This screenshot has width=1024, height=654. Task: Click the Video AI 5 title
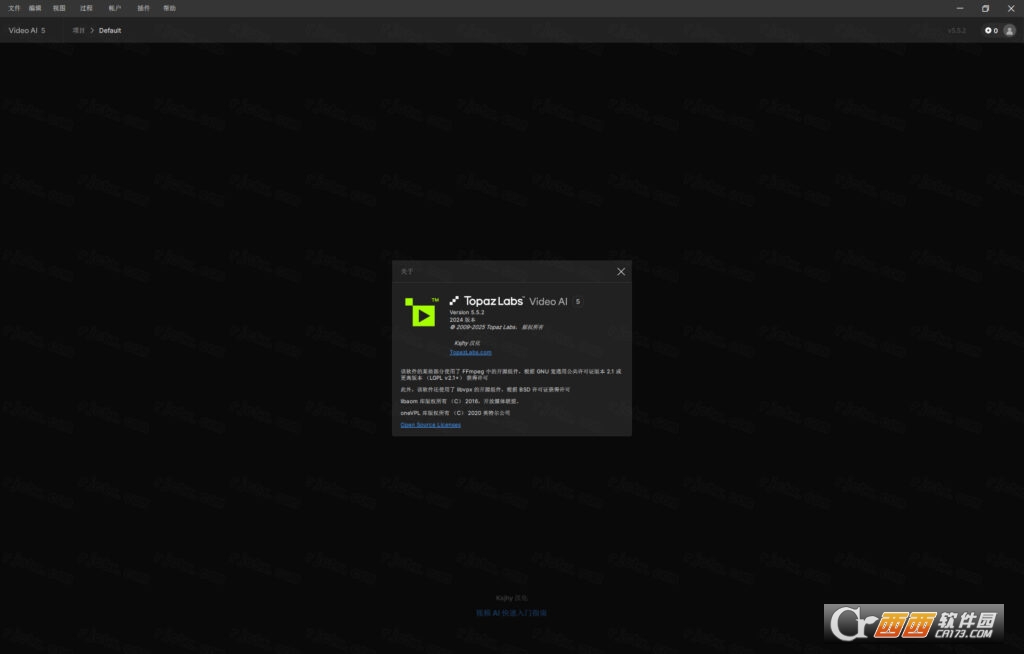[27, 31]
